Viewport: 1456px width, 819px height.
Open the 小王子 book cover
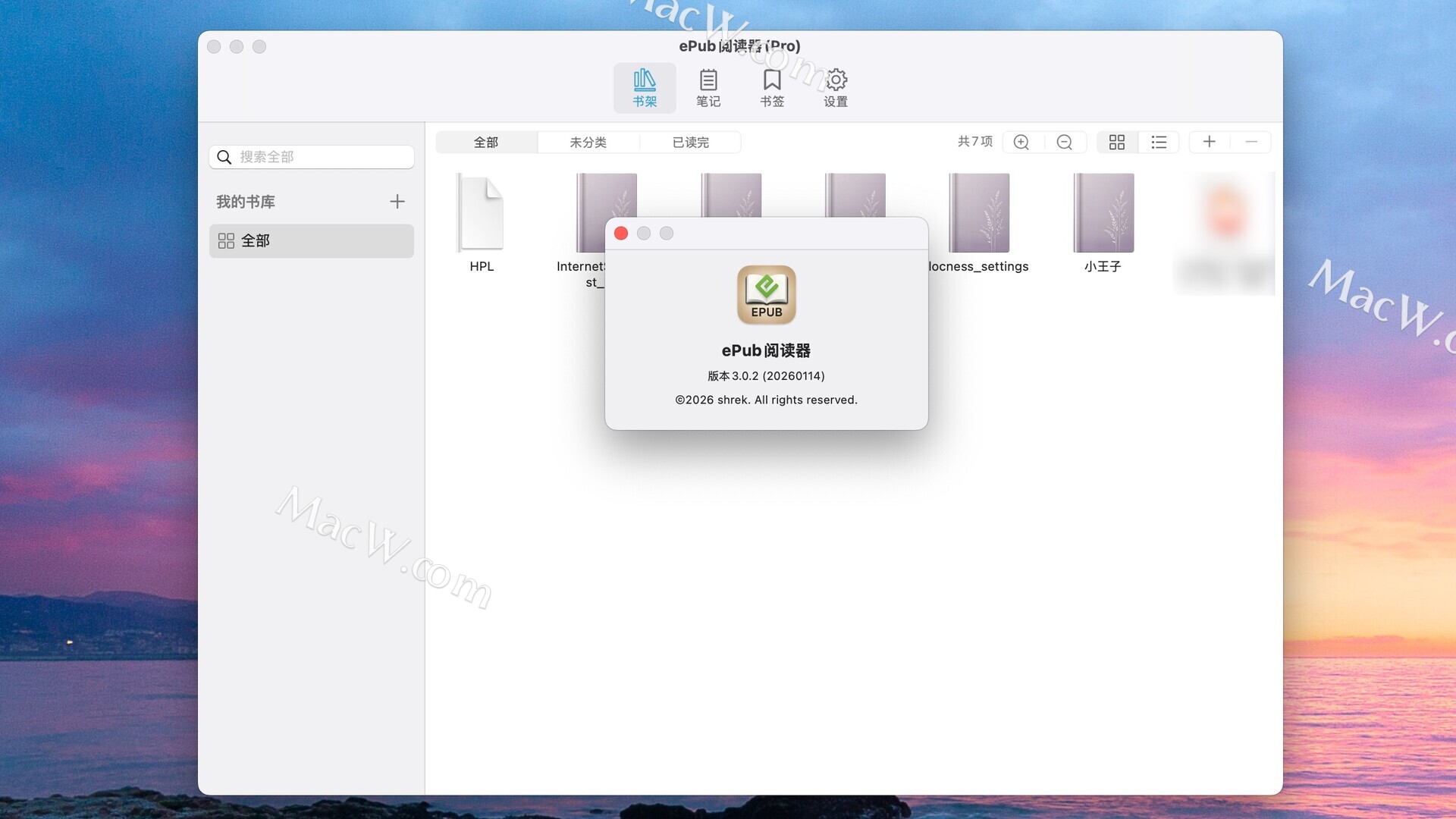1103,213
